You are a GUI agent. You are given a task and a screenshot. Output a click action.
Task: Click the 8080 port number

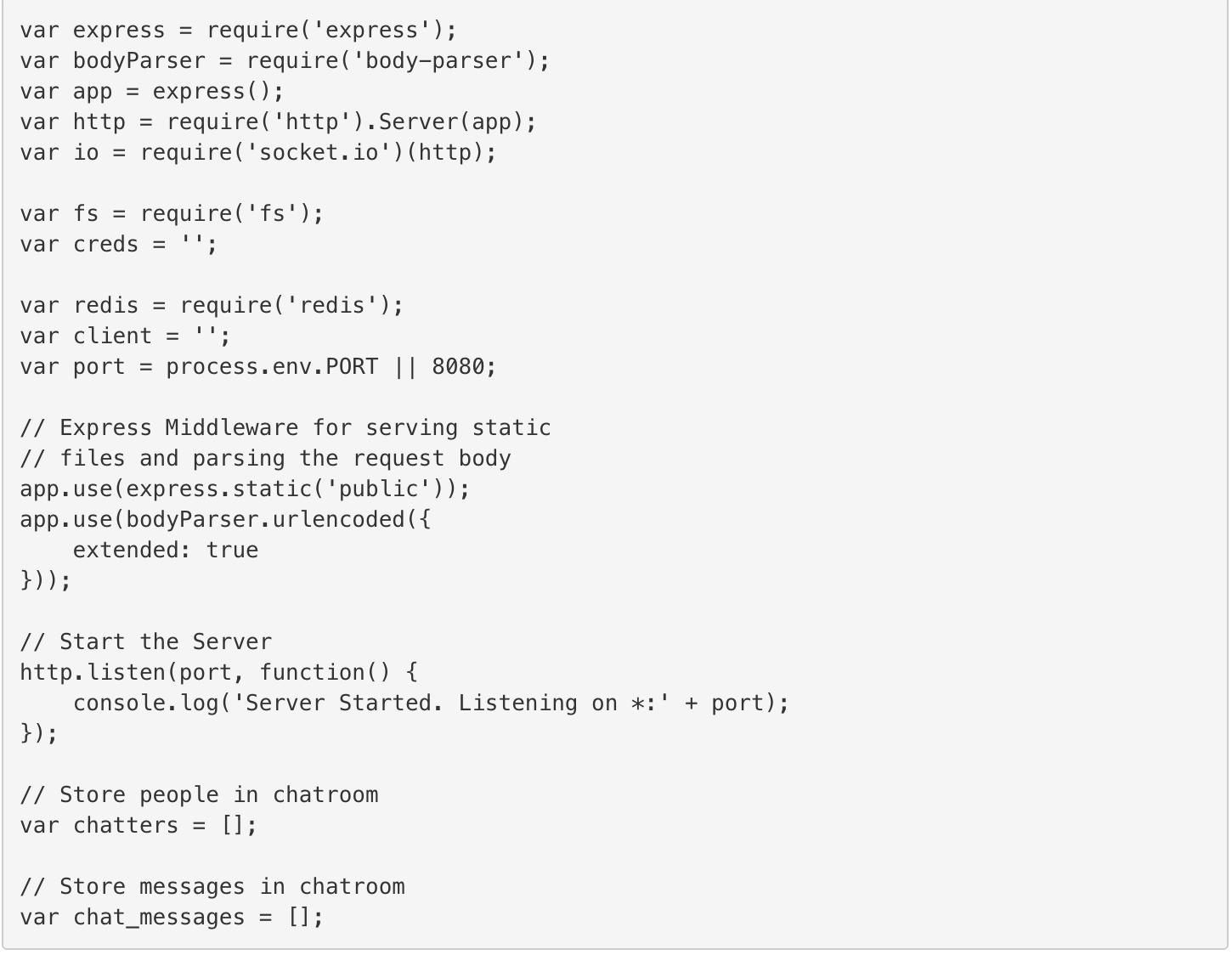458,367
